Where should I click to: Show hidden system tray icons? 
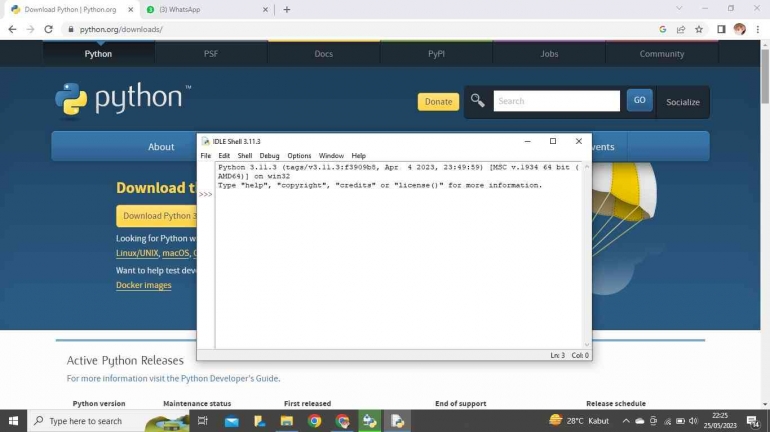tap(626, 421)
